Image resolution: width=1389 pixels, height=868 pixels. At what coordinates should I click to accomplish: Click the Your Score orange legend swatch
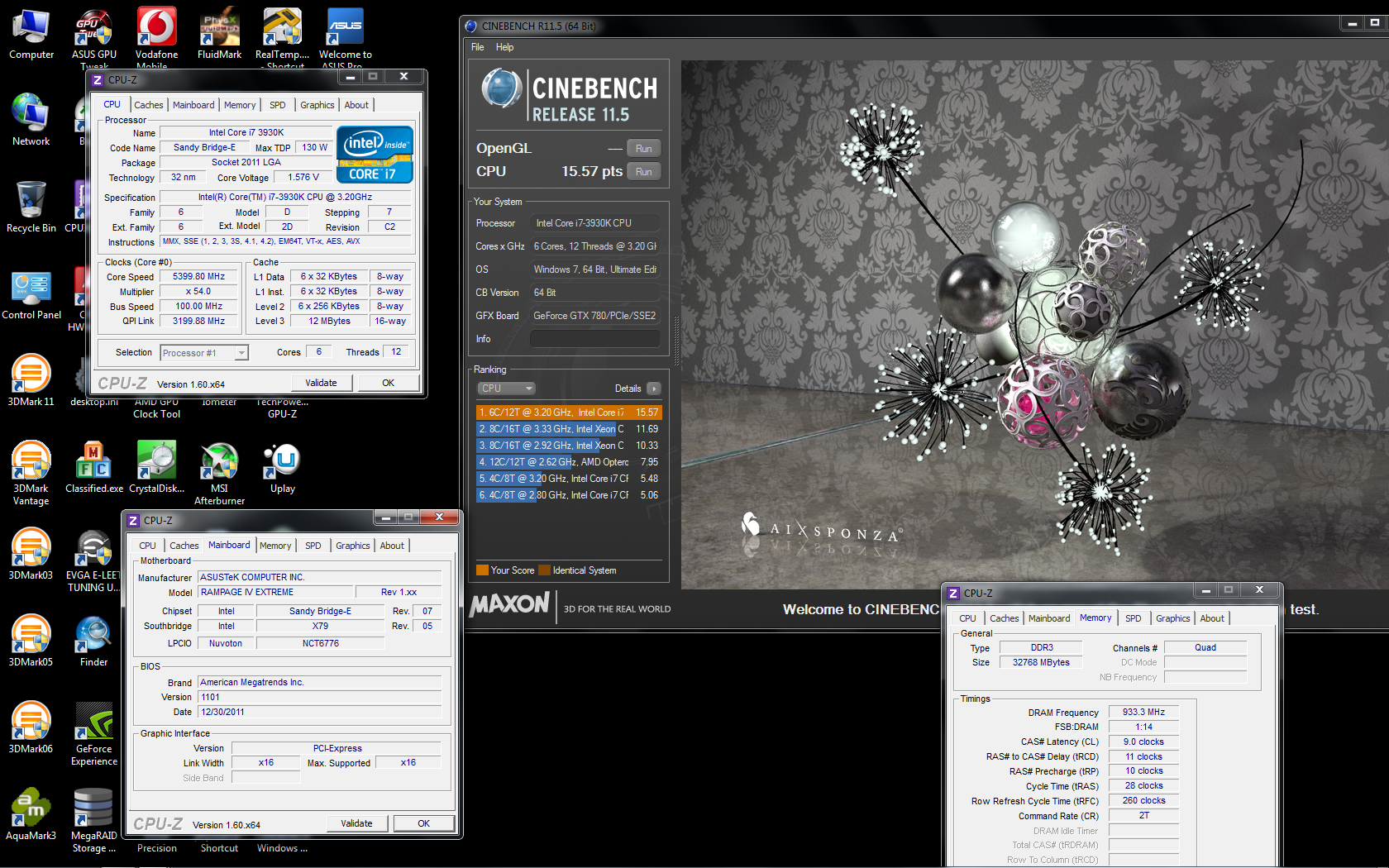click(483, 570)
